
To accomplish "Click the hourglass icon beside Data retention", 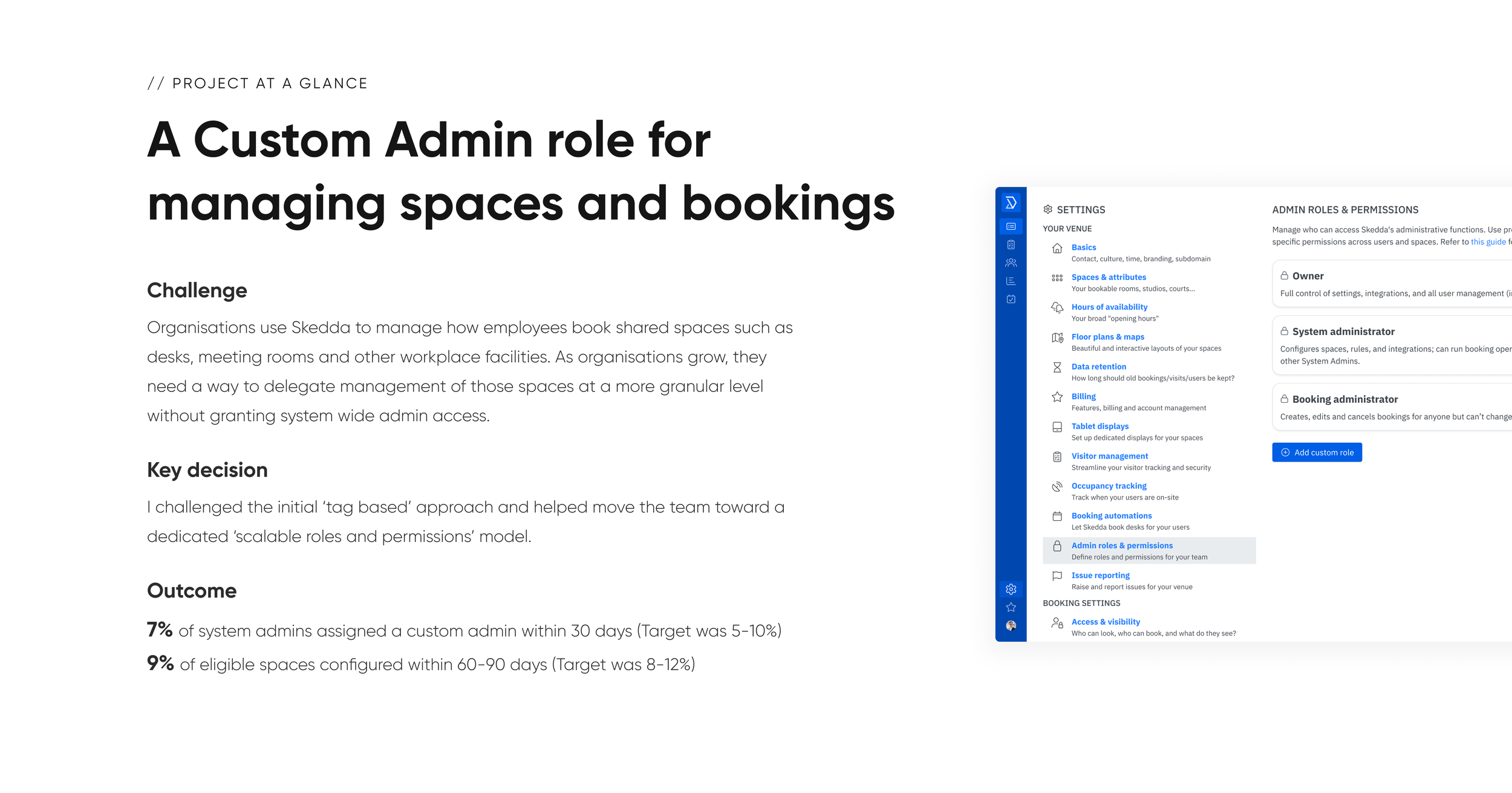I will 1057,367.
